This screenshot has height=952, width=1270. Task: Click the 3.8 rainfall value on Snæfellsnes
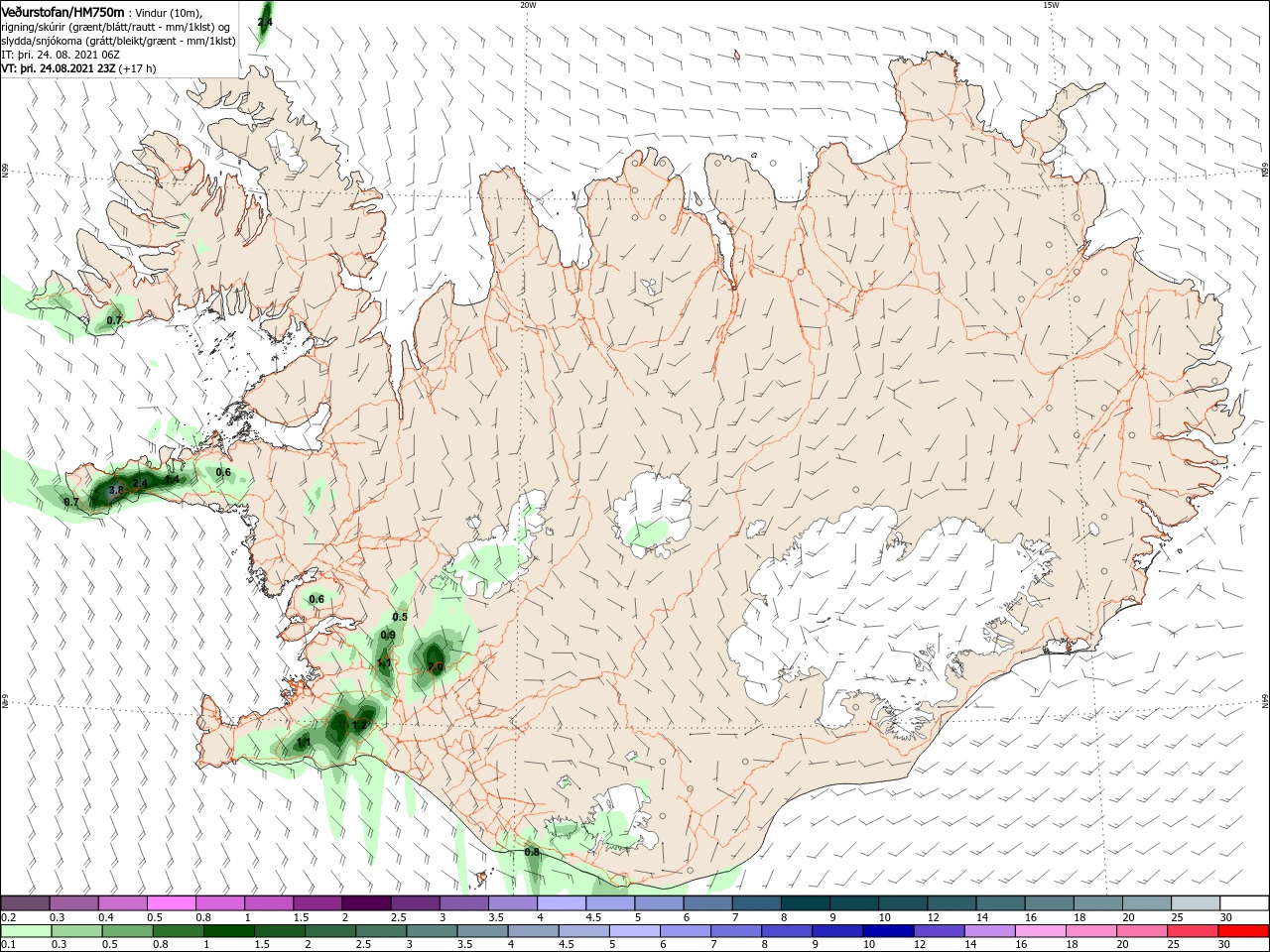click(x=115, y=490)
